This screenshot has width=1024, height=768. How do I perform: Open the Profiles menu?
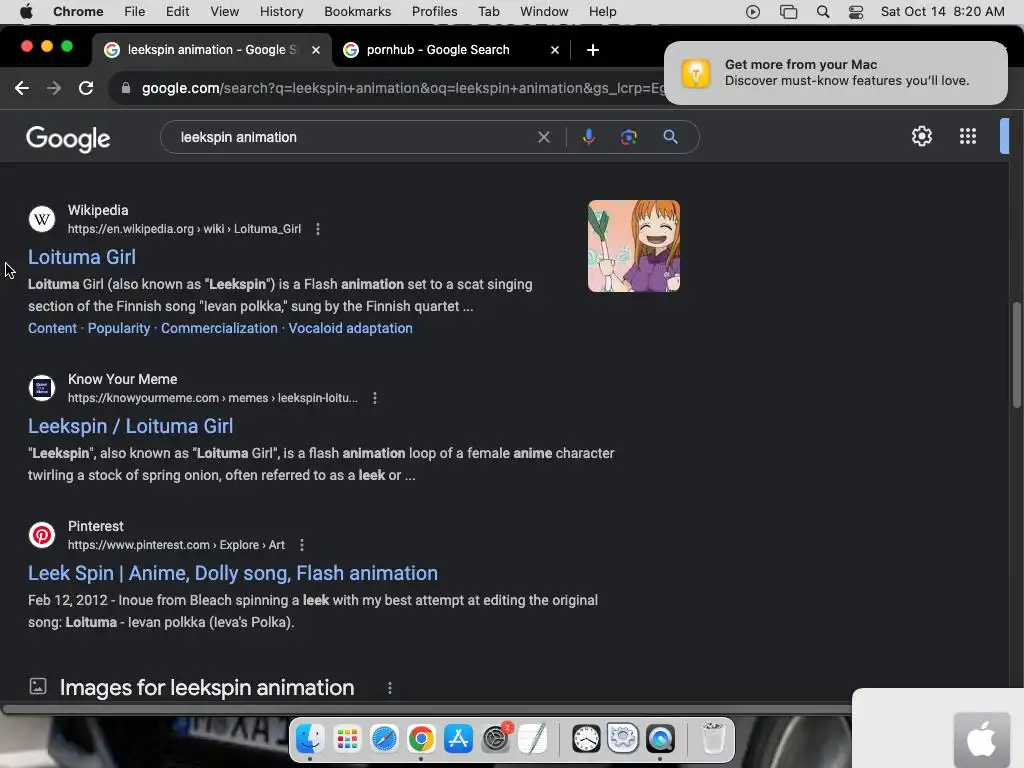point(434,12)
